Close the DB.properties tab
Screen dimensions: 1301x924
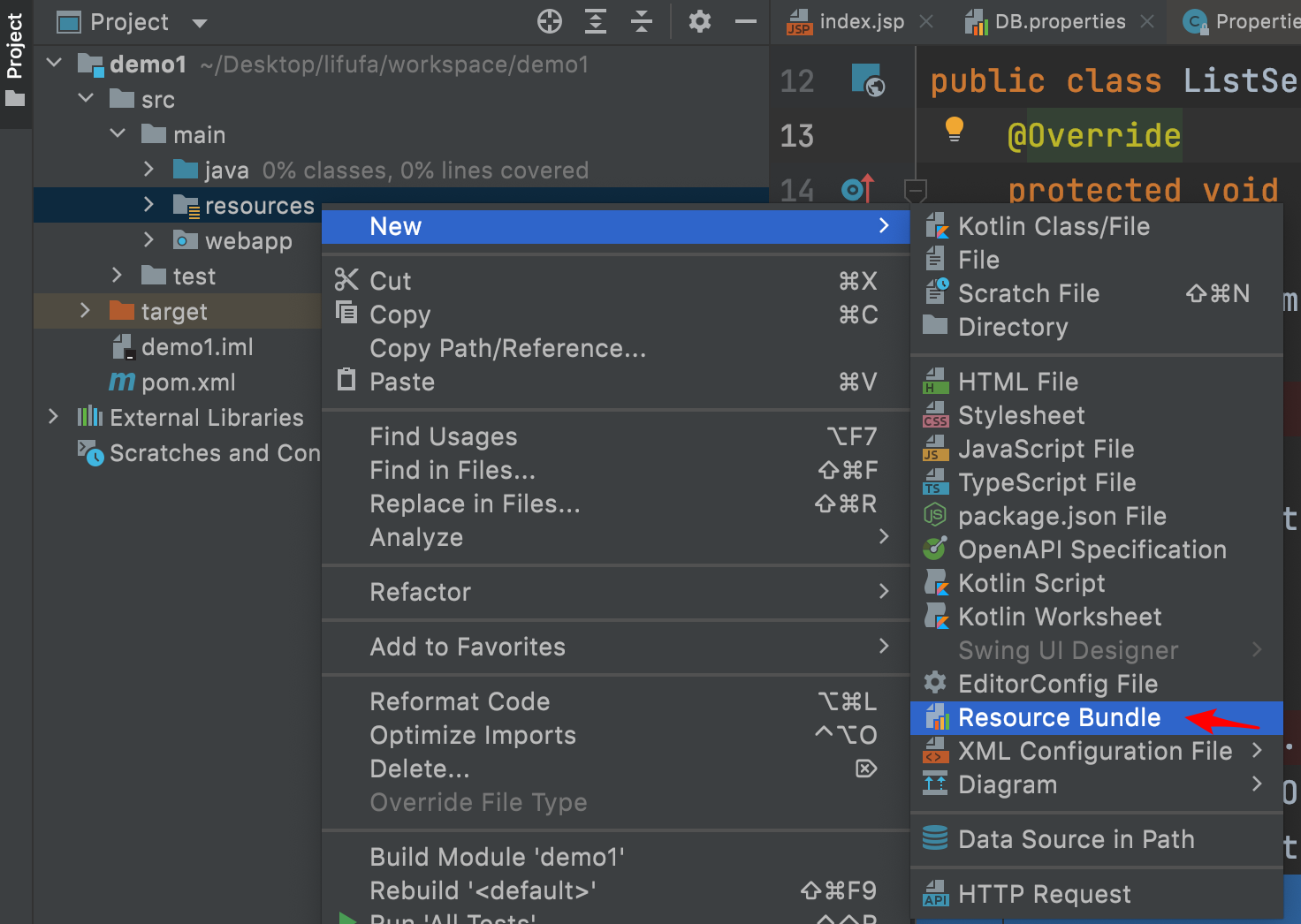1147,21
